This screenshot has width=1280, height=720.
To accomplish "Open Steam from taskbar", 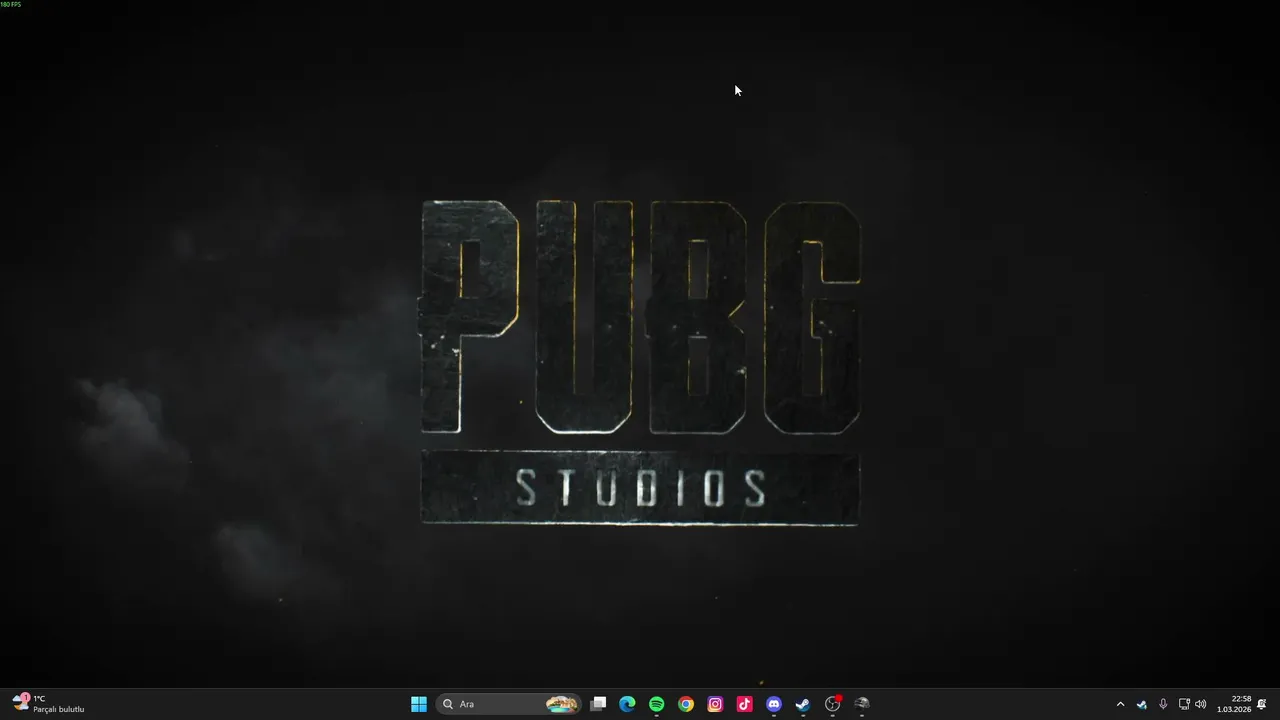I will 803,704.
